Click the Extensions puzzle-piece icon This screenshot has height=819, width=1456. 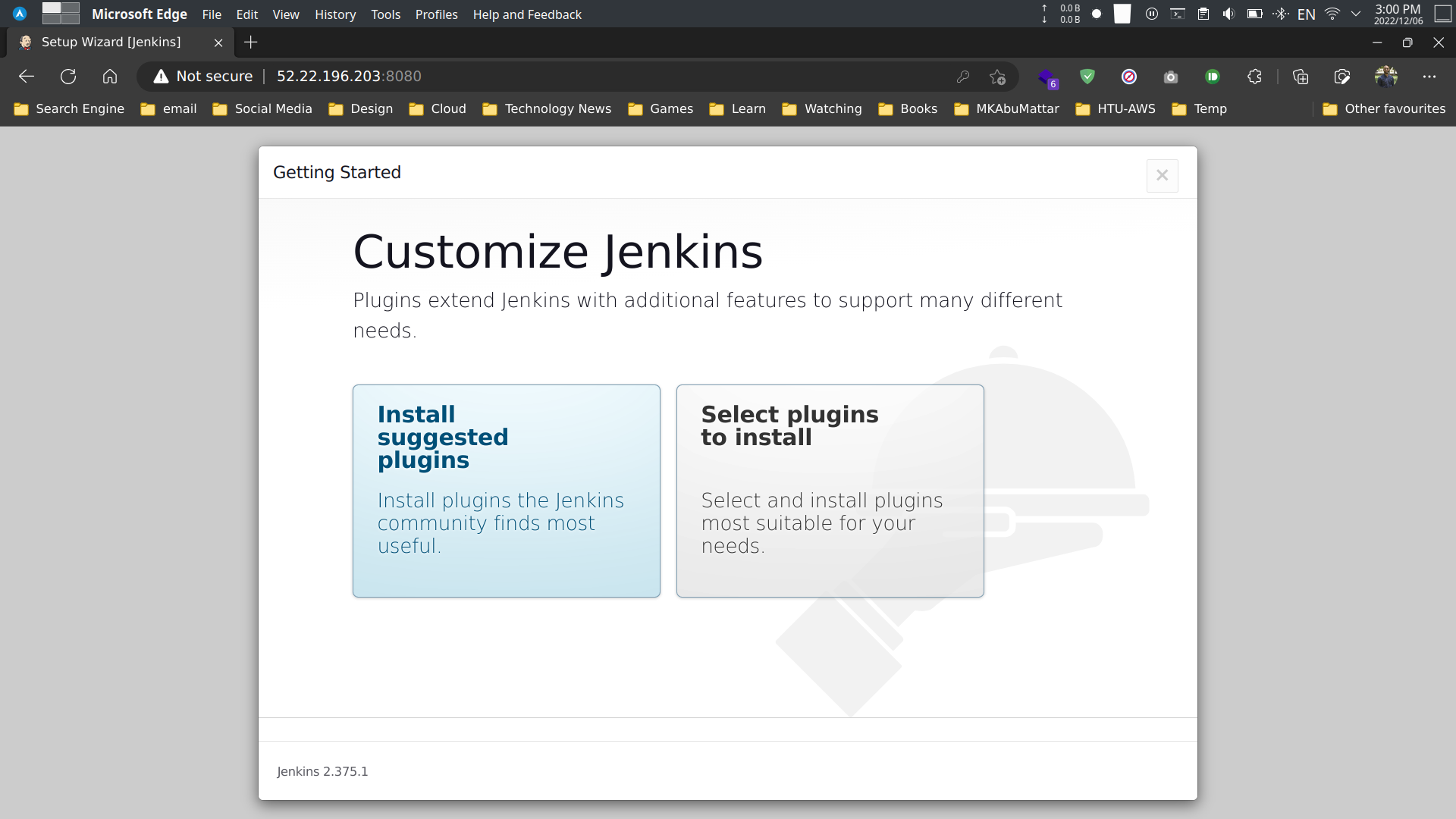pos(1254,77)
